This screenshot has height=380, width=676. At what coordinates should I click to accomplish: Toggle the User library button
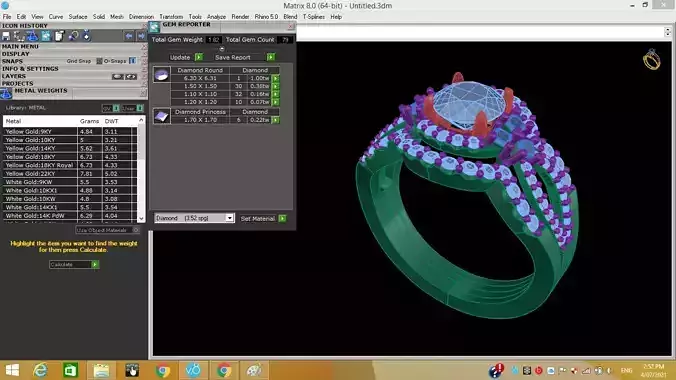click(140, 108)
